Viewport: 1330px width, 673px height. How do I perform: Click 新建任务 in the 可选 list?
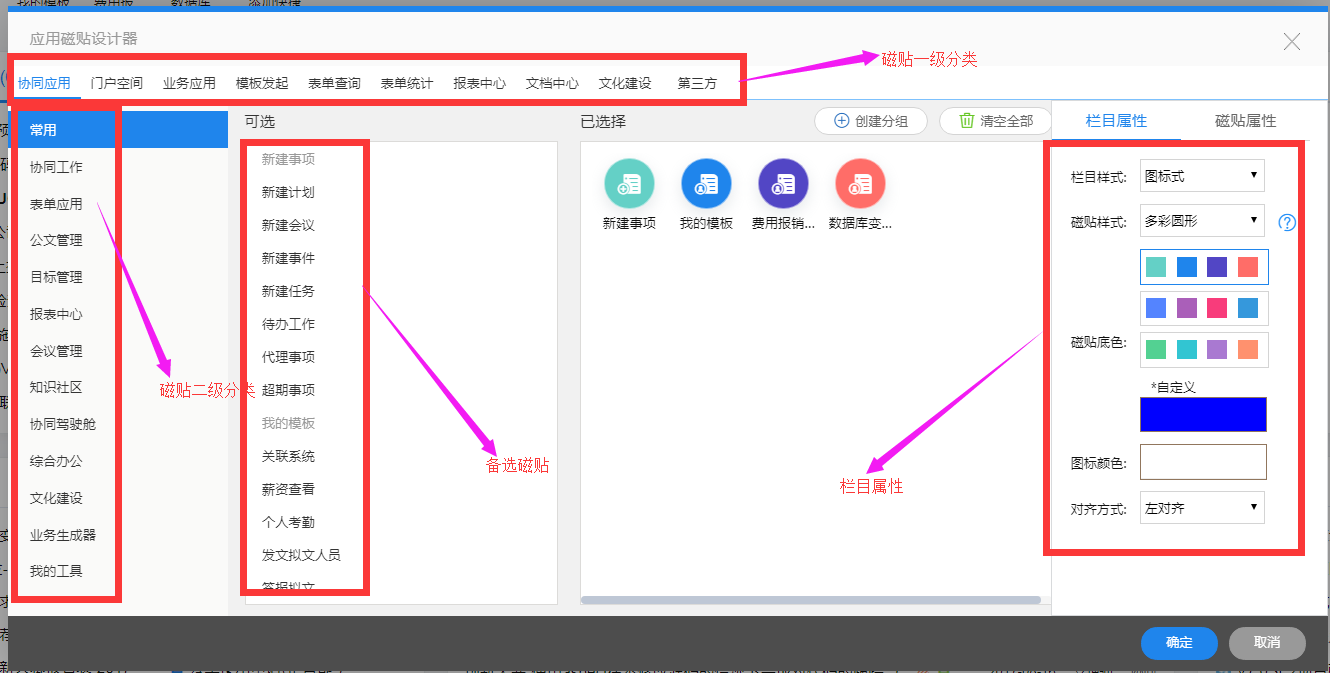pyautogui.click(x=288, y=291)
